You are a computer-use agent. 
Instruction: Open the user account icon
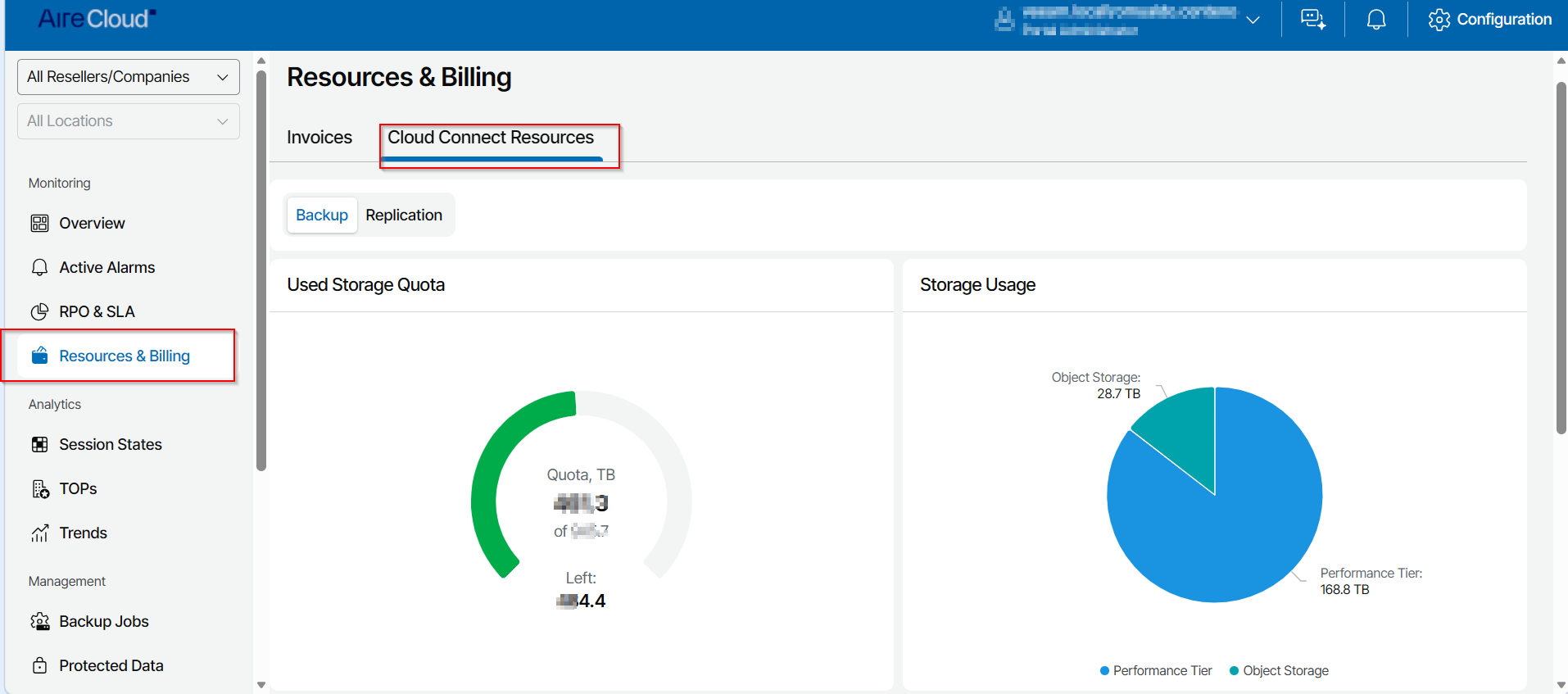coord(1004,20)
